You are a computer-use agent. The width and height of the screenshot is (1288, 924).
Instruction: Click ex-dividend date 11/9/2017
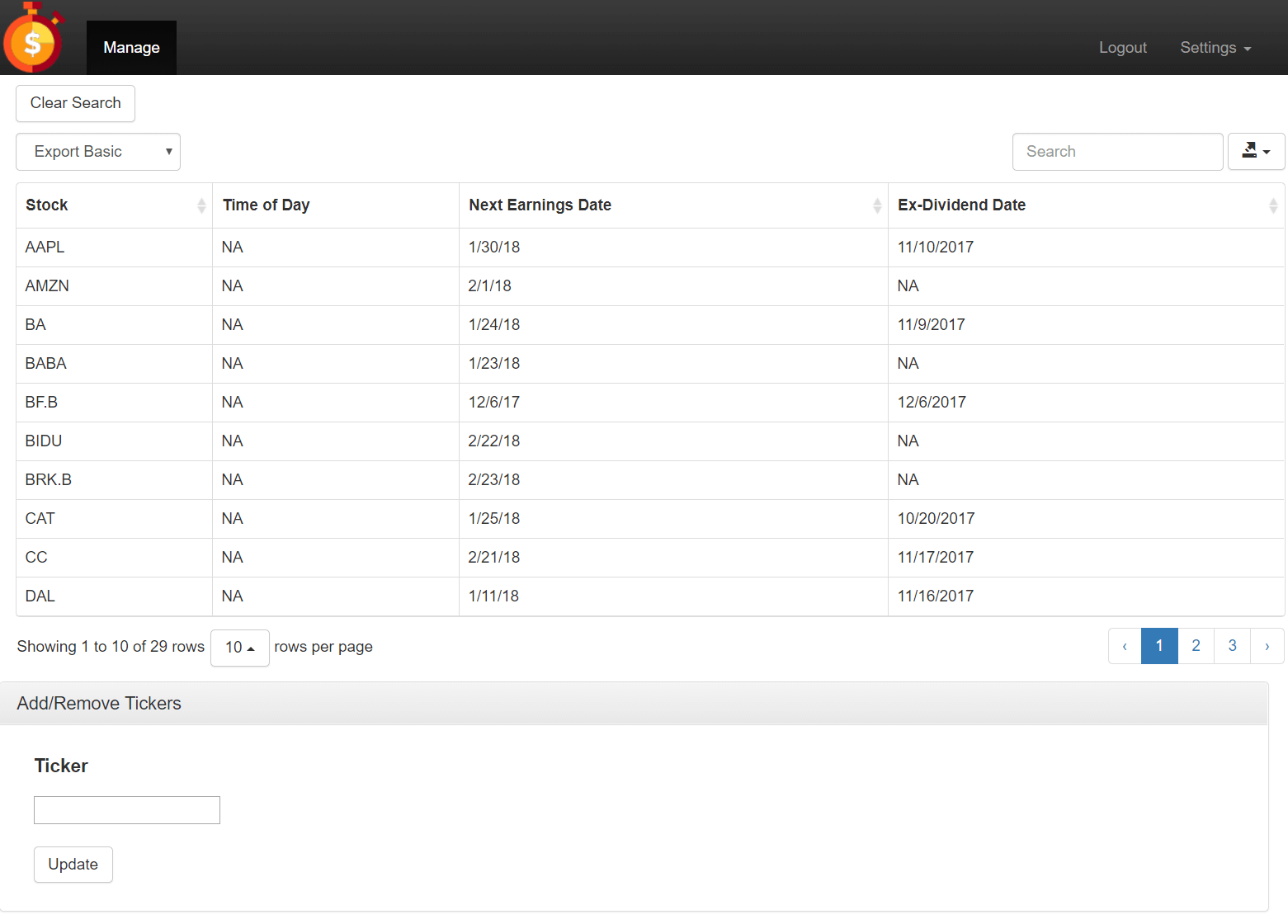[932, 325]
